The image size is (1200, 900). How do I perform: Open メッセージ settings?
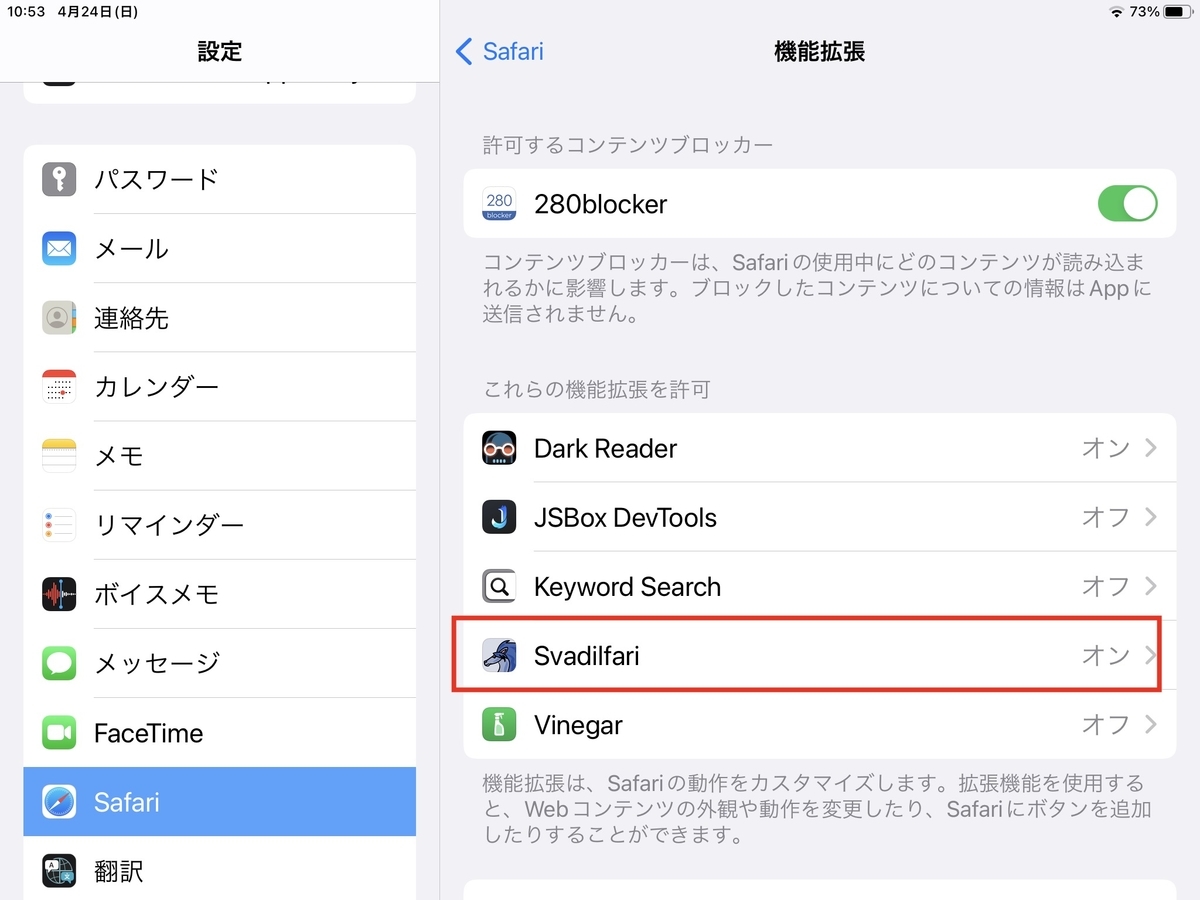pyautogui.click(x=220, y=663)
